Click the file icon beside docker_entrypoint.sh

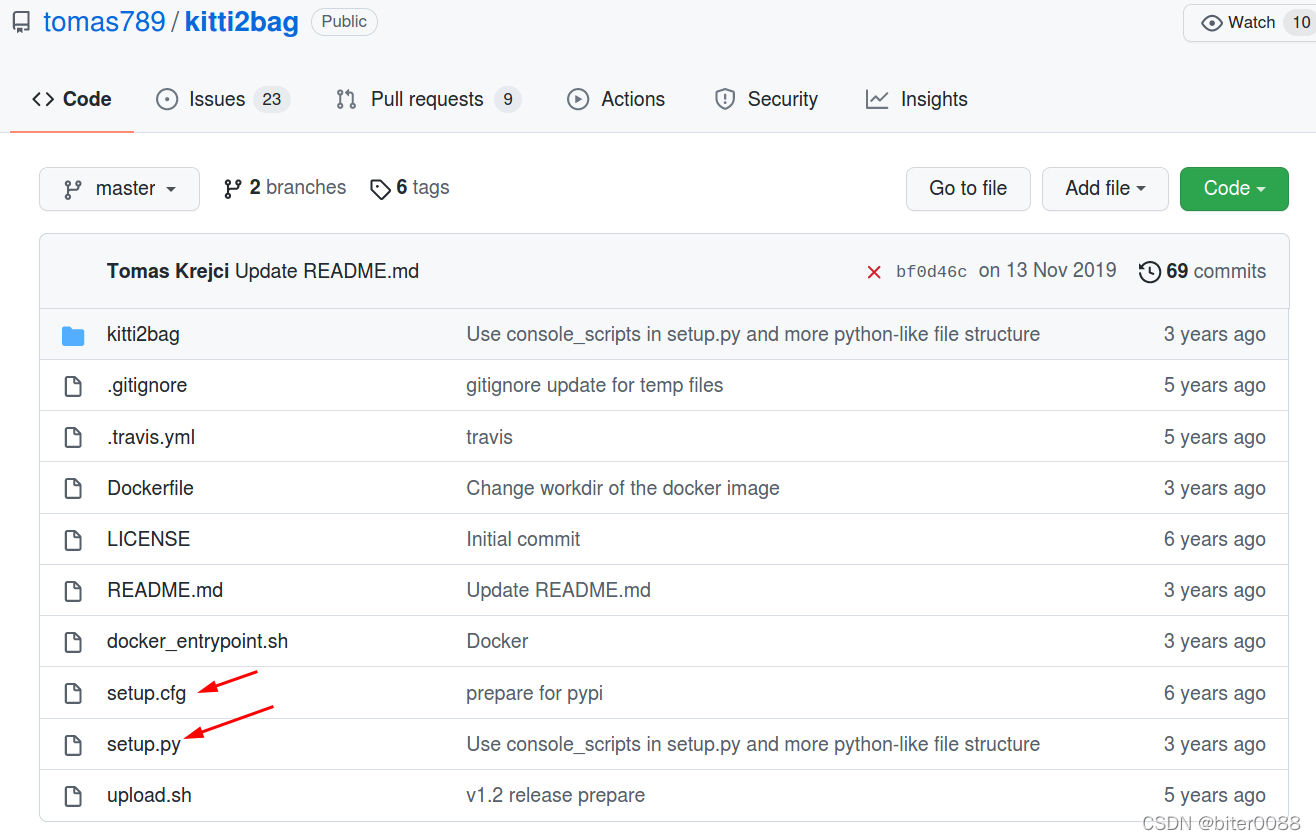(73, 642)
